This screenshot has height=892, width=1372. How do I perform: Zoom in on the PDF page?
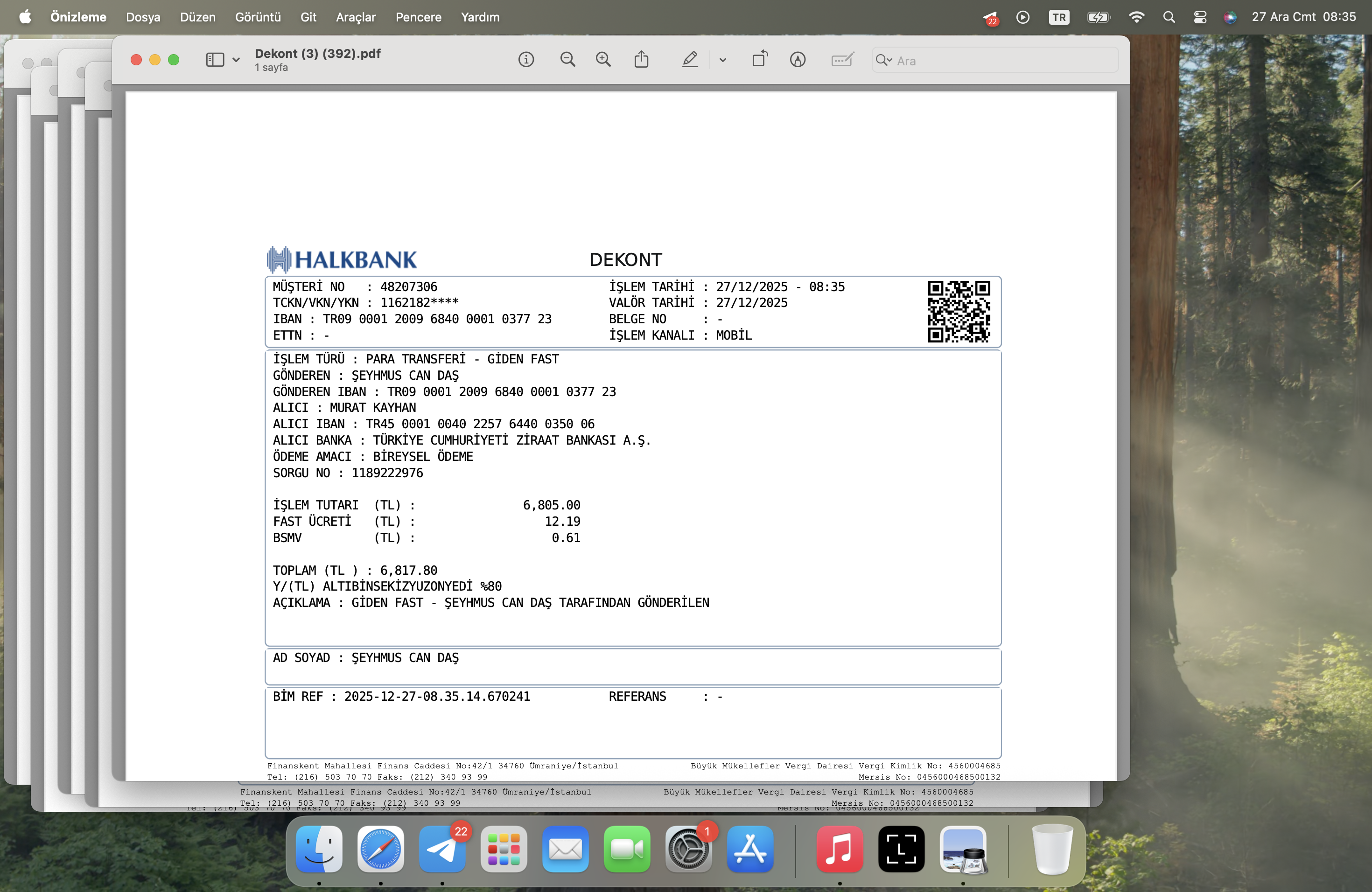603,59
